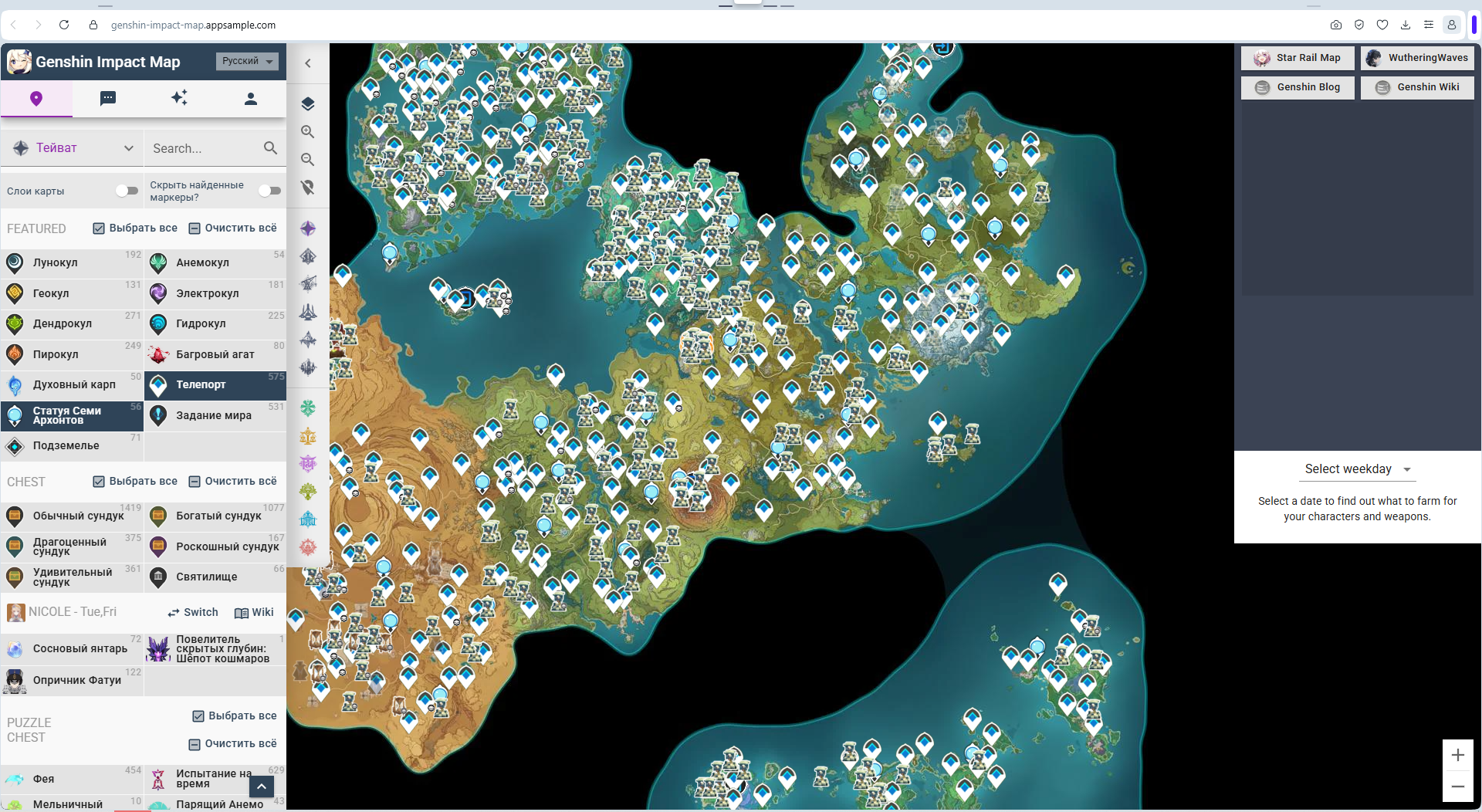Toggle the Скрыть найденные маркеры switch

tap(269, 191)
